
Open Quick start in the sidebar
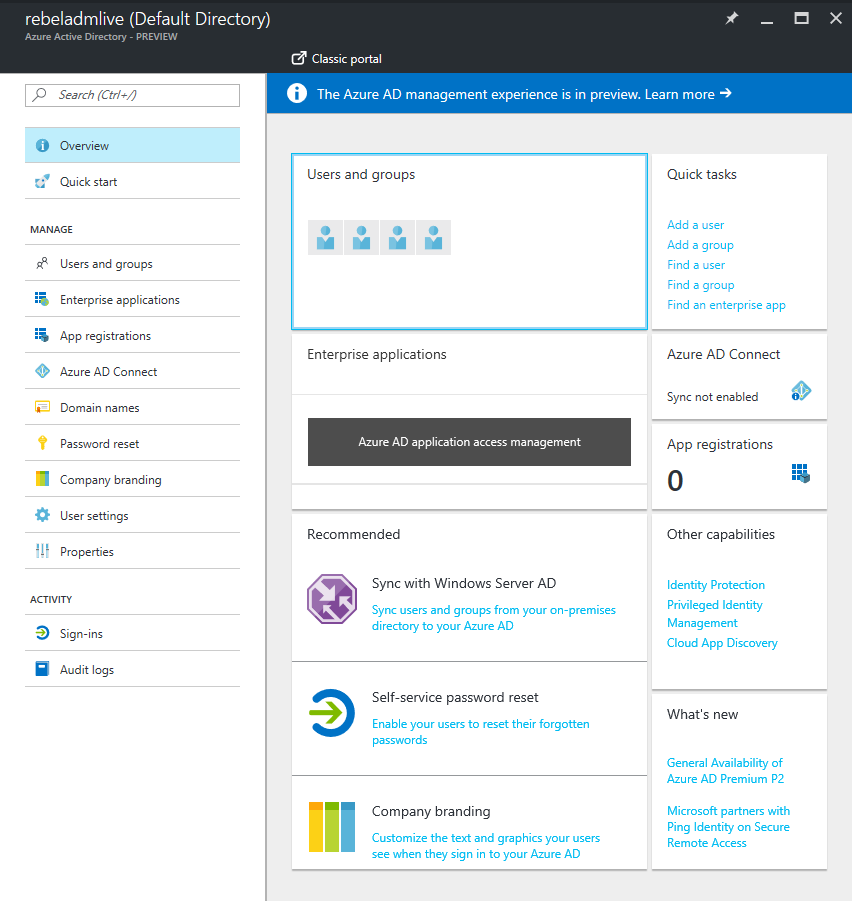[132, 182]
